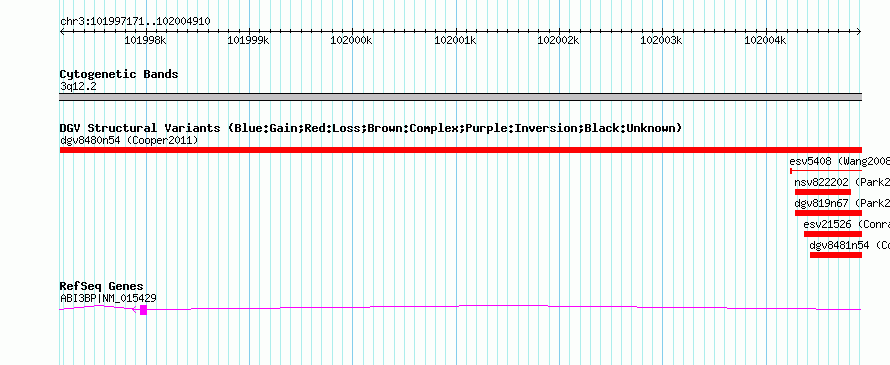The width and height of the screenshot is (890, 365).
Task: Click the left arrowhead of the ruler
Action: pyautogui.click(x=62, y=32)
